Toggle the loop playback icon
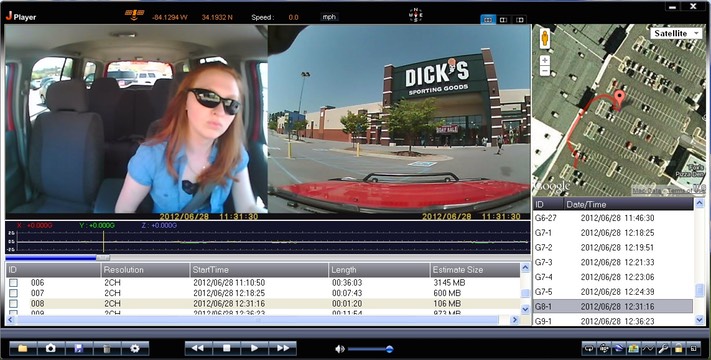Image resolution: width=711 pixels, height=360 pixels. point(589,349)
